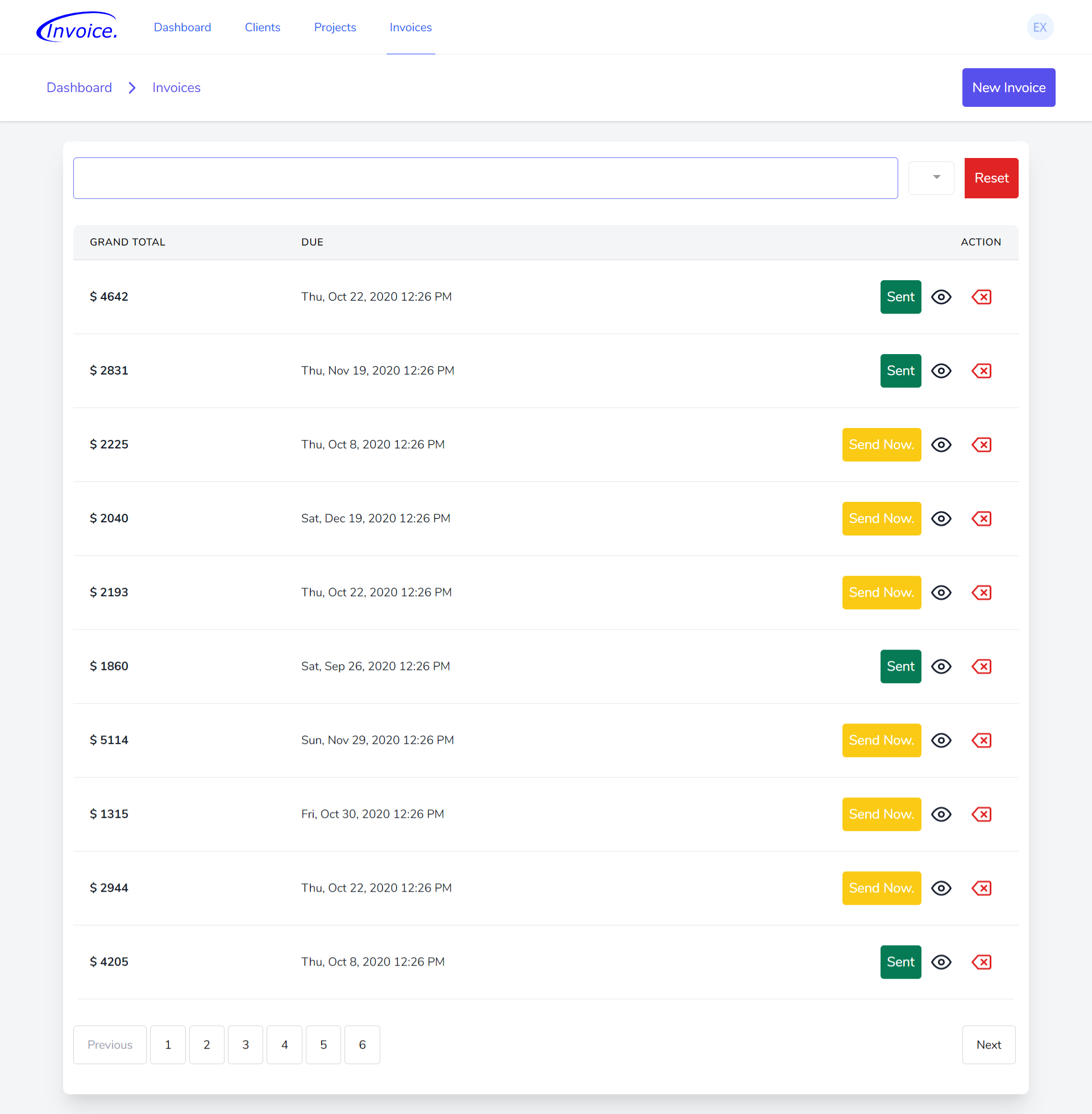
Task: Click the invoice search input field
Action: [x=485, y=178]
